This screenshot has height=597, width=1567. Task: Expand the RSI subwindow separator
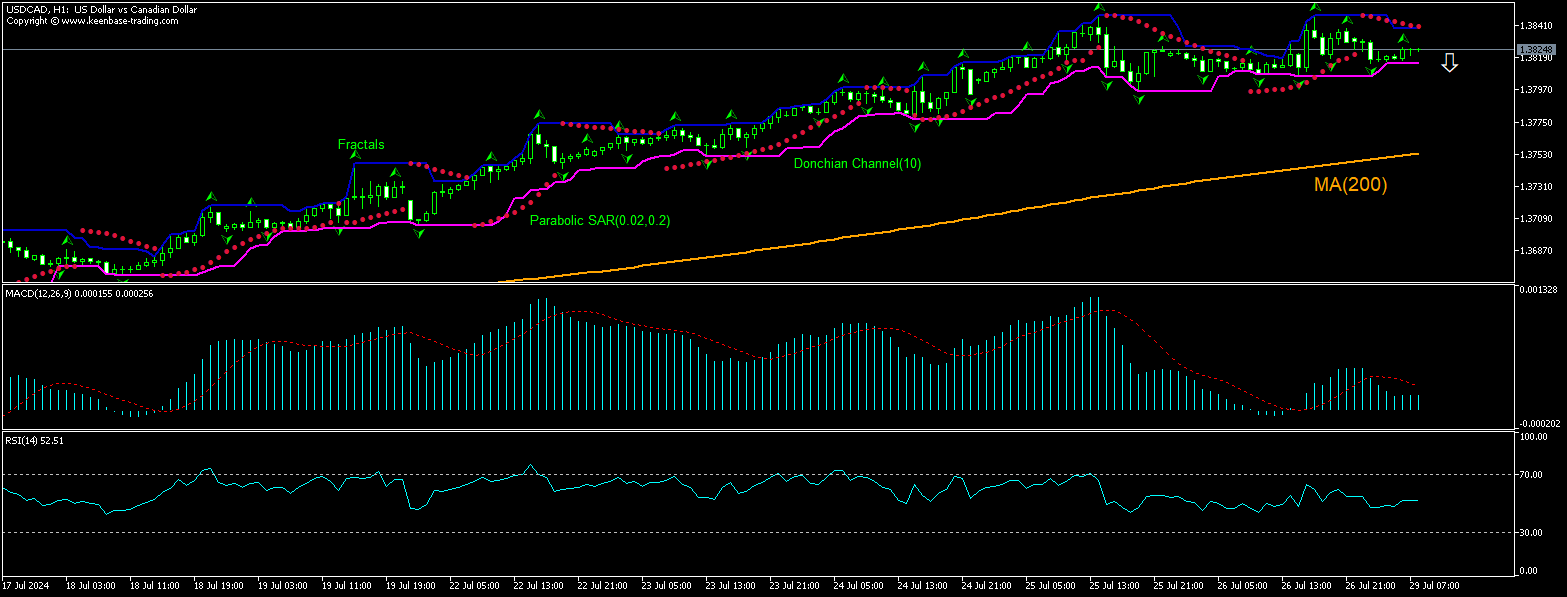[700, 430]
